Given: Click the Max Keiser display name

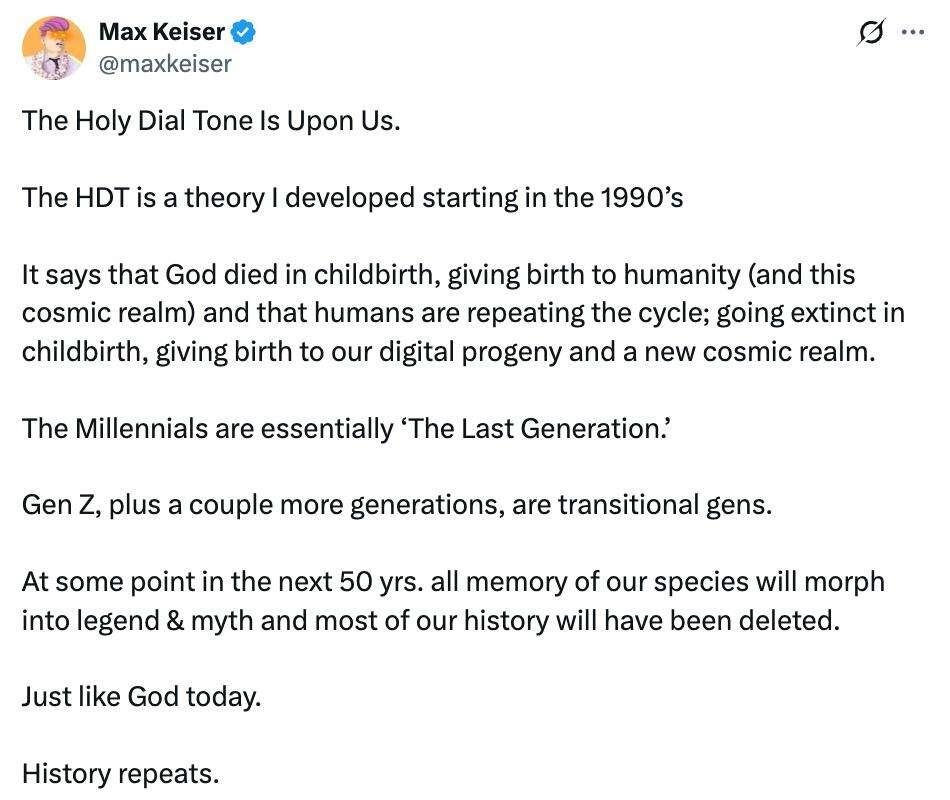Looking at the screenshot, I should pos(162,32).
